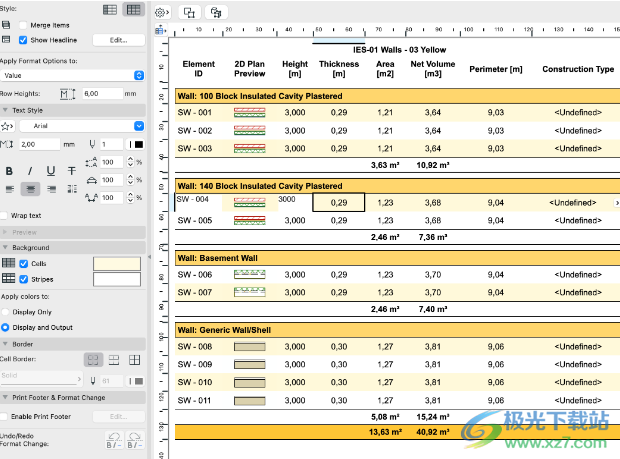Collapse Print Footer & Format Change section

pos(5,397)
